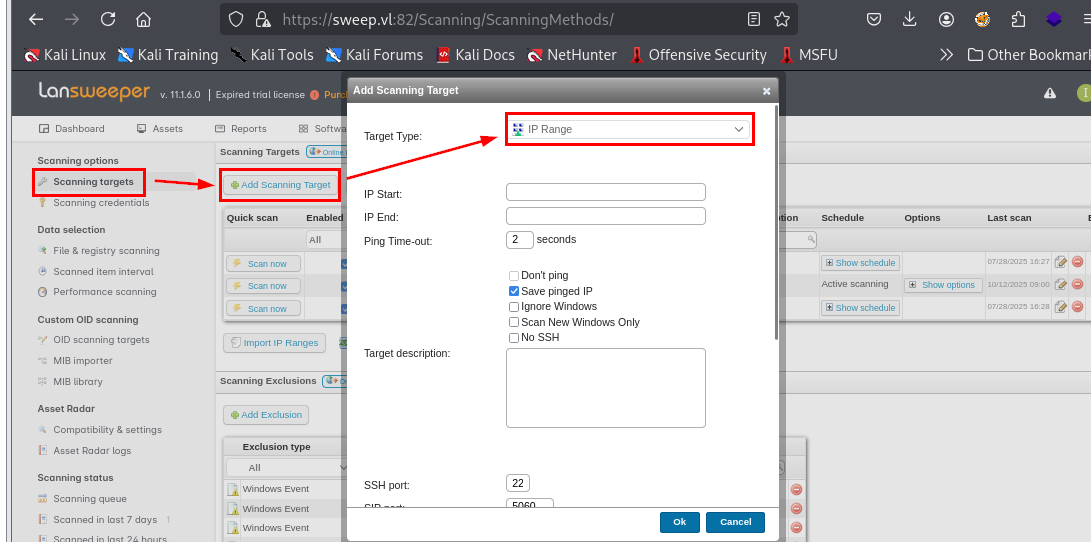Go back with the browser back arrow
This screenshot has height=542, width=1091.
click(x=35, y=19)
